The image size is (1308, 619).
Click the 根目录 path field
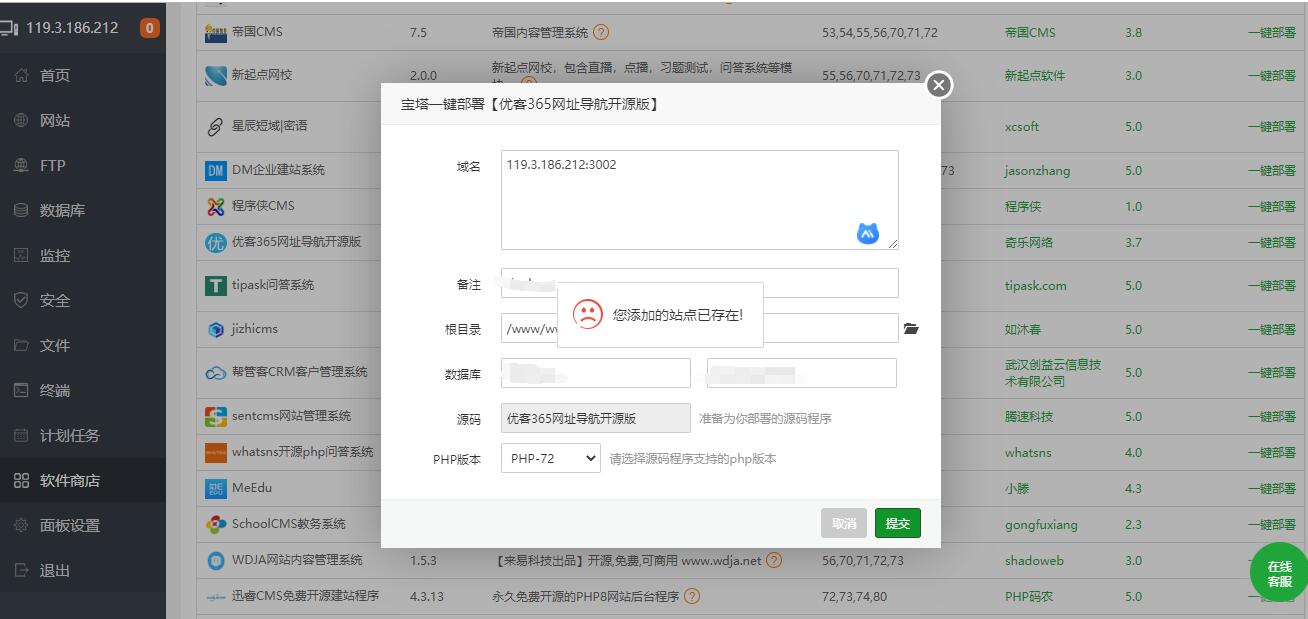click(x=699, y=328)
